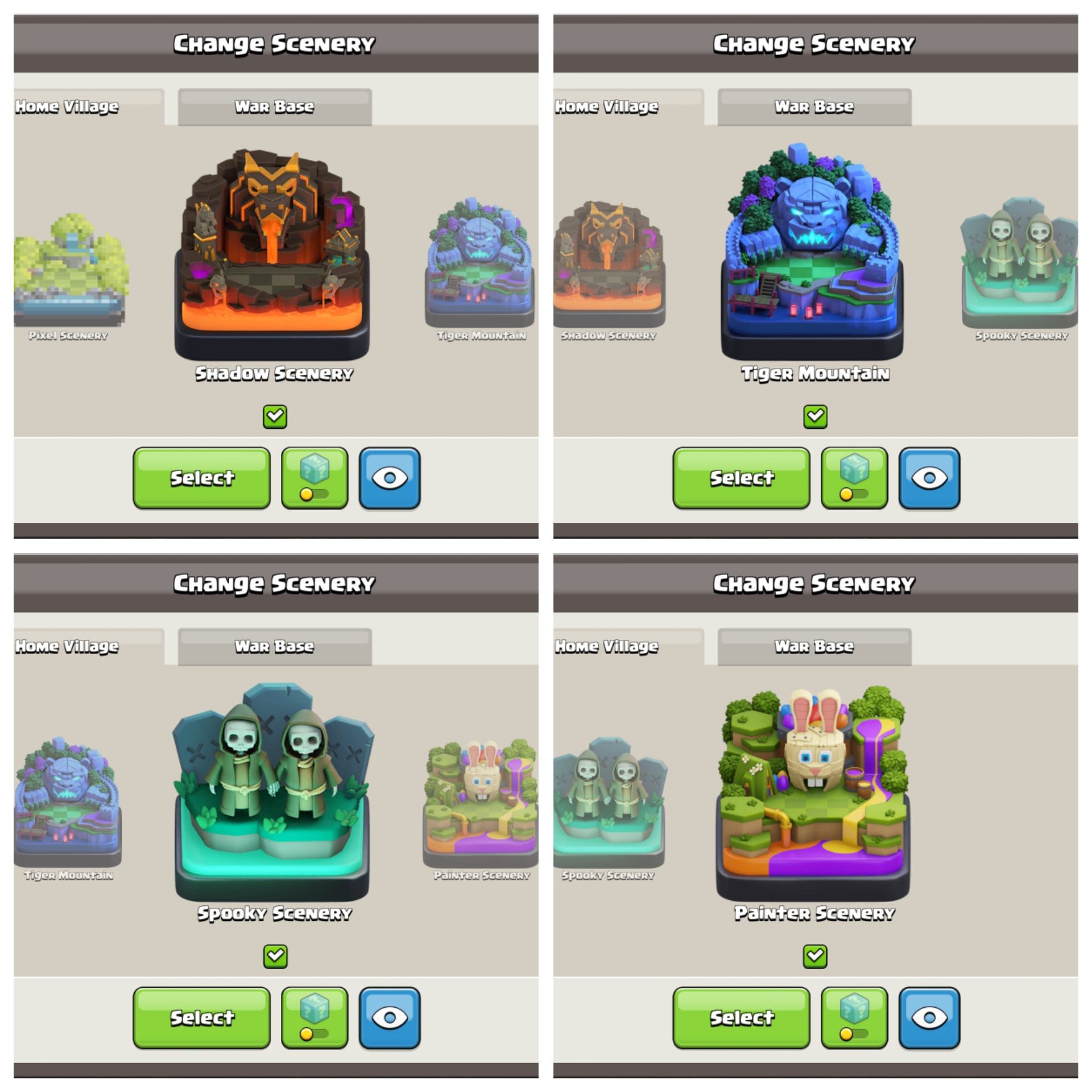Click the large Shadow Scenery dragon artwork
1092x1092 pixels.
(272, 254)
